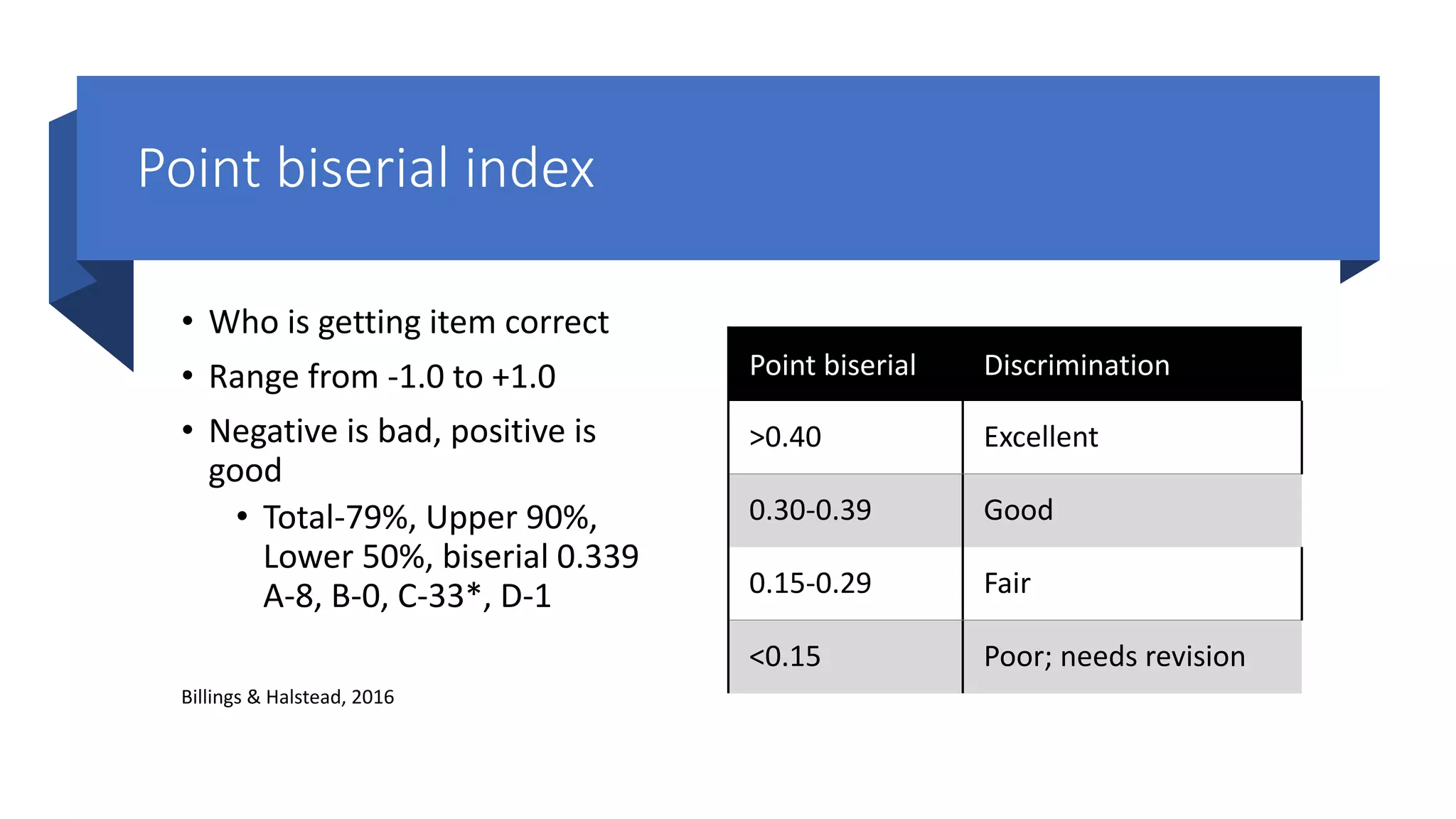Select the 'Point biserial' table header cell
1456x819 pixels.
pyautogui.click(x=845, y=364)
